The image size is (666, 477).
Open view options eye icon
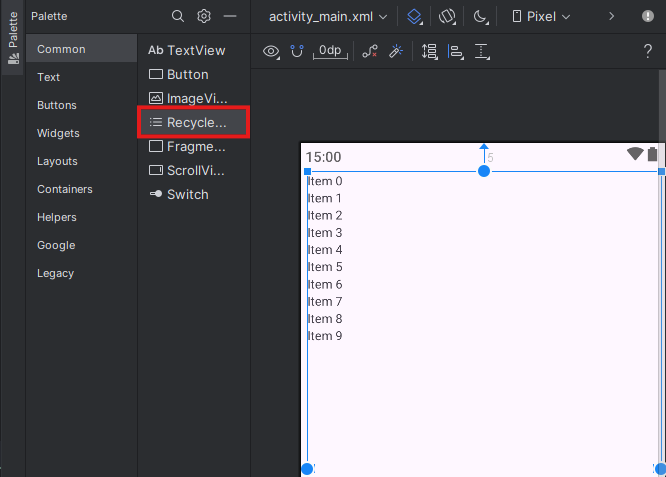(271, 51)
